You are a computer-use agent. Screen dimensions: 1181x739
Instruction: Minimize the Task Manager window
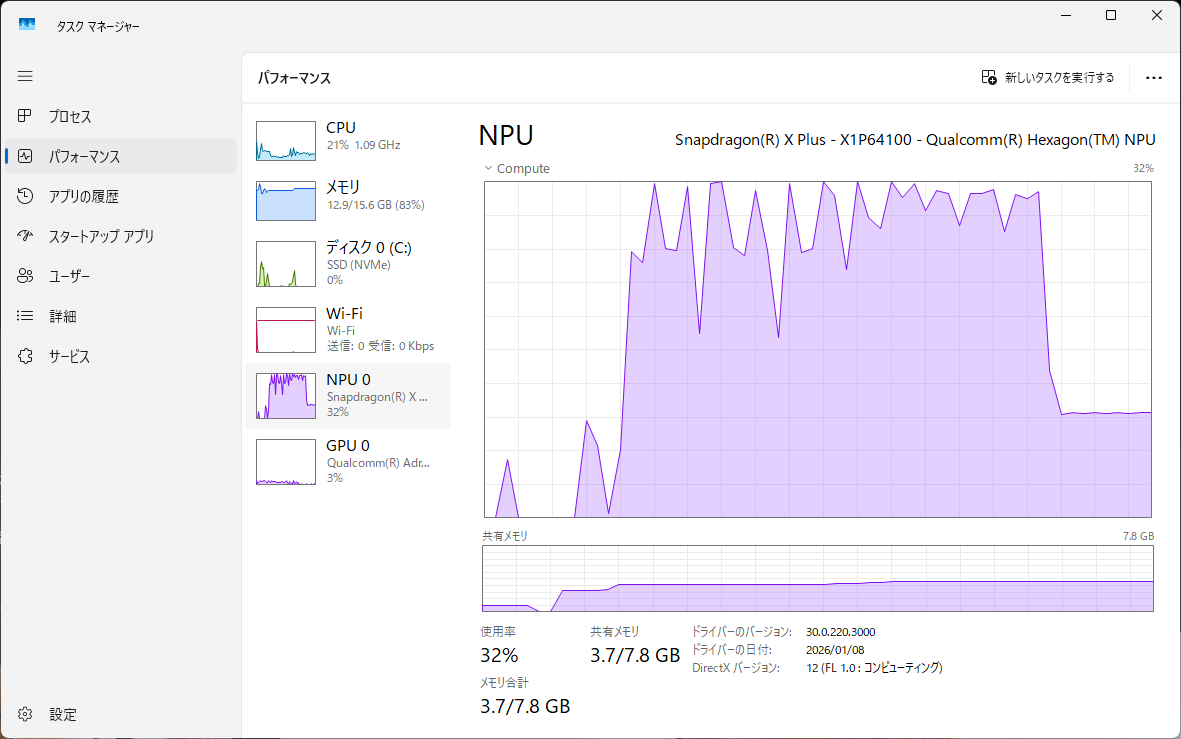(1066, 15)
